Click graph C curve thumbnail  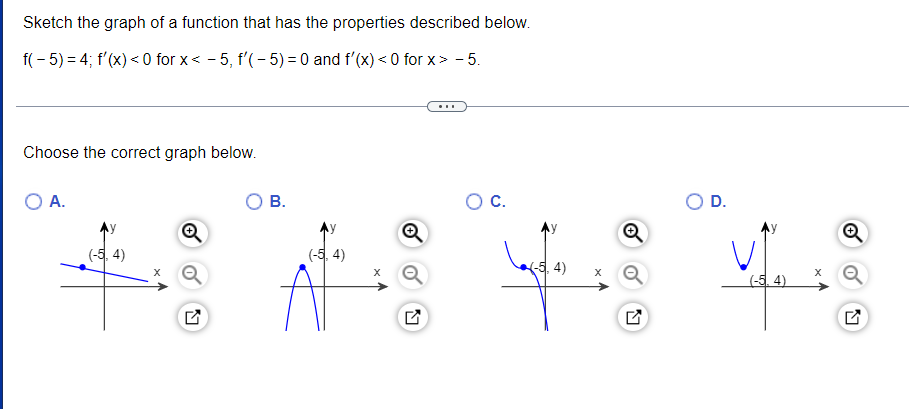tap(555, 276)
